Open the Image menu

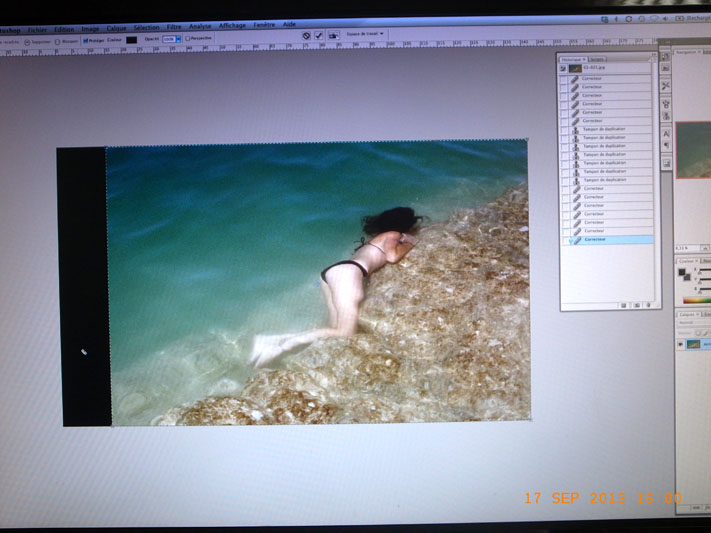[90, 29]
